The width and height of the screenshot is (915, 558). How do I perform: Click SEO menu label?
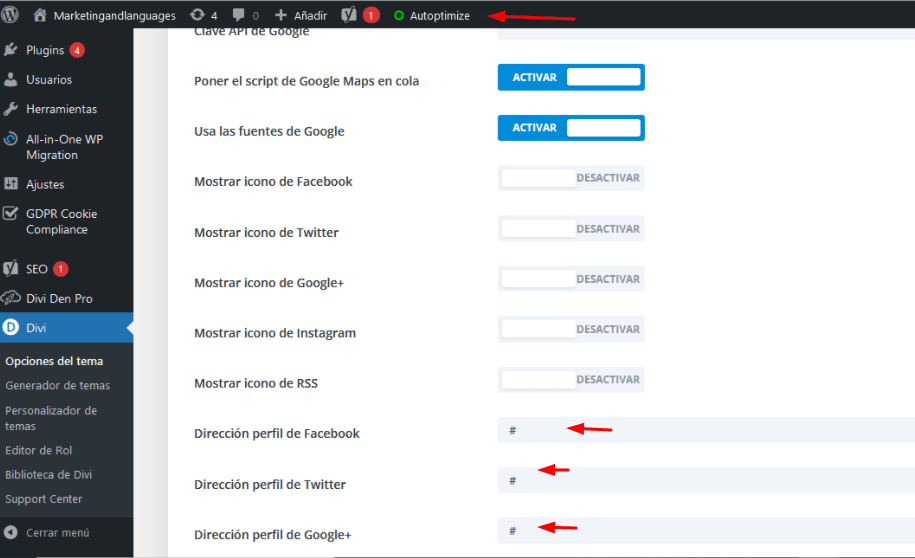(37, 269)
